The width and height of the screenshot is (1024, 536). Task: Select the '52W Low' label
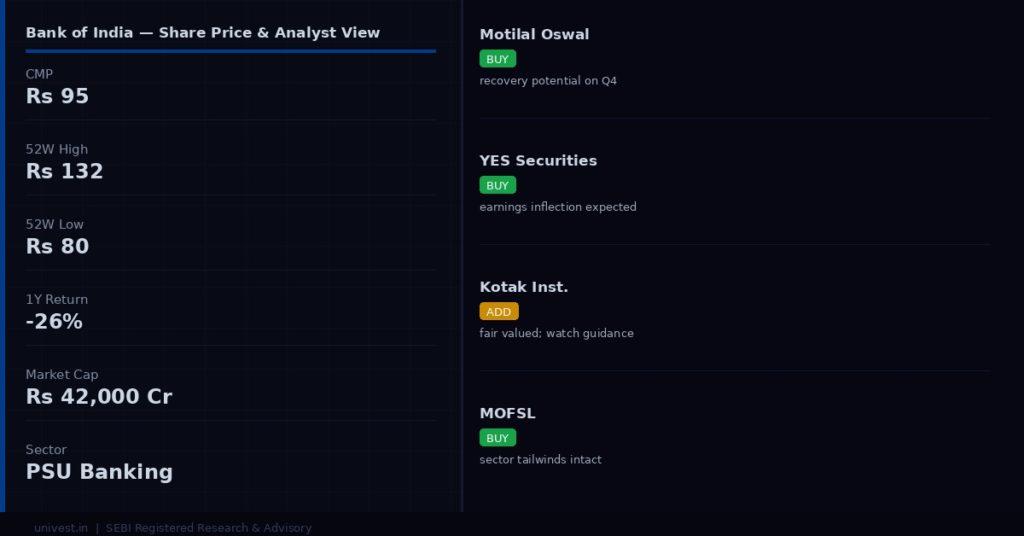pyautogui.click(x=55, y=225)
